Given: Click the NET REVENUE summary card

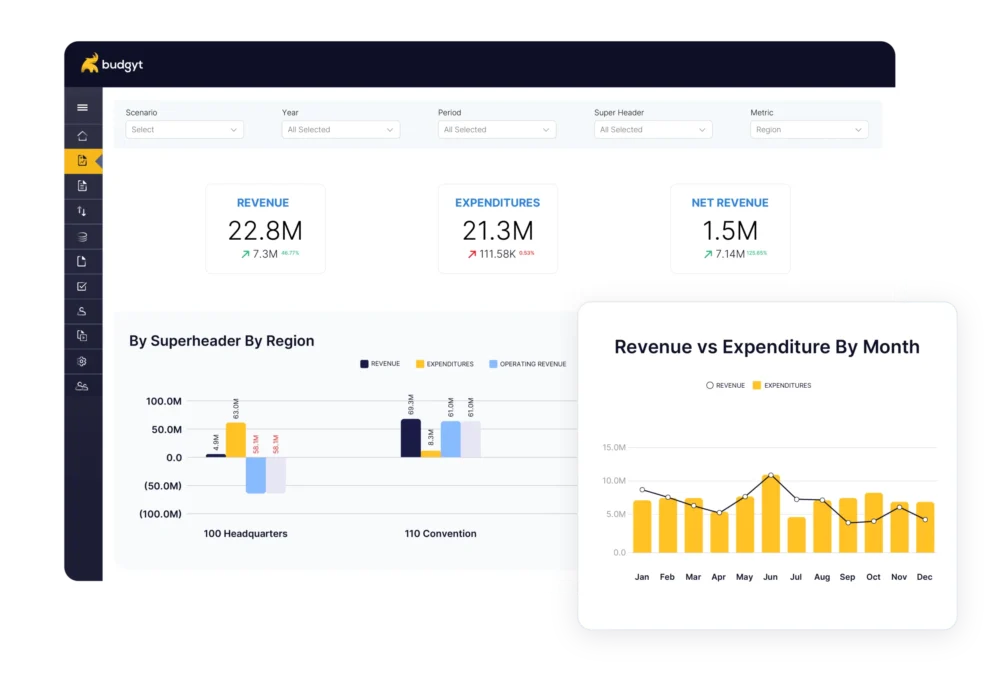Looking at the screenshot, I should 730,228.
